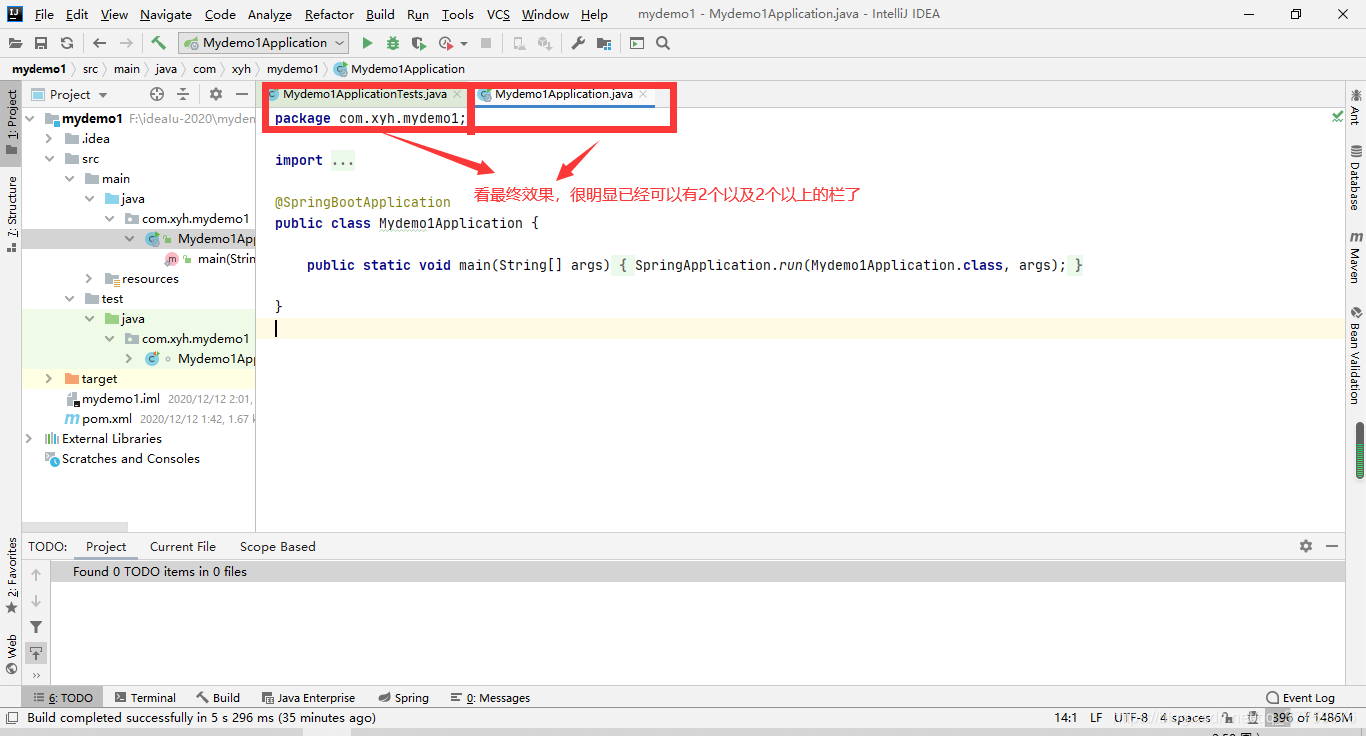Image resolution: width=1366 pixels, height=736 pixels.
Task: Switch to Current File TODO tab
Action: tap(183, 547)
